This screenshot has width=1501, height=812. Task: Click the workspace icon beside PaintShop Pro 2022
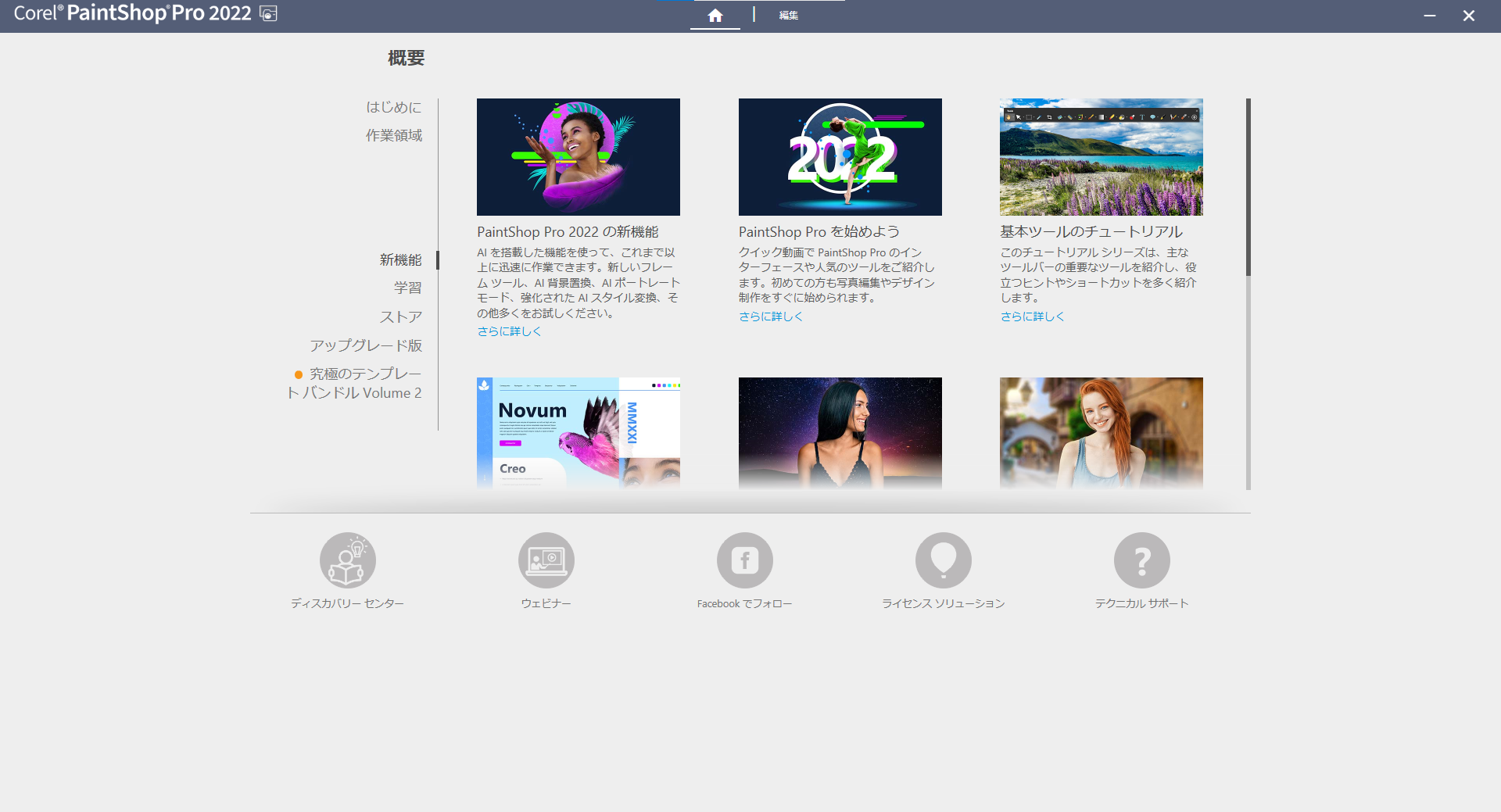(x=268, y=14)
